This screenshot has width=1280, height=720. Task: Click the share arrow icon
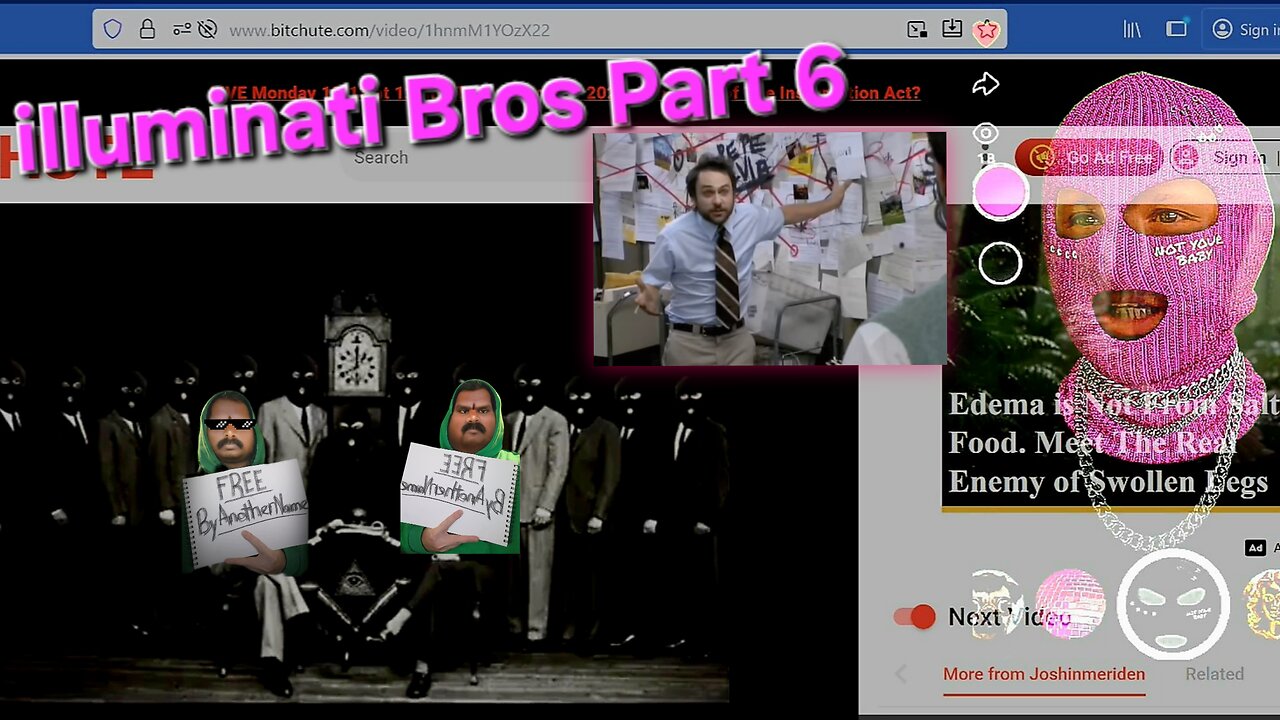coord(986,85)
